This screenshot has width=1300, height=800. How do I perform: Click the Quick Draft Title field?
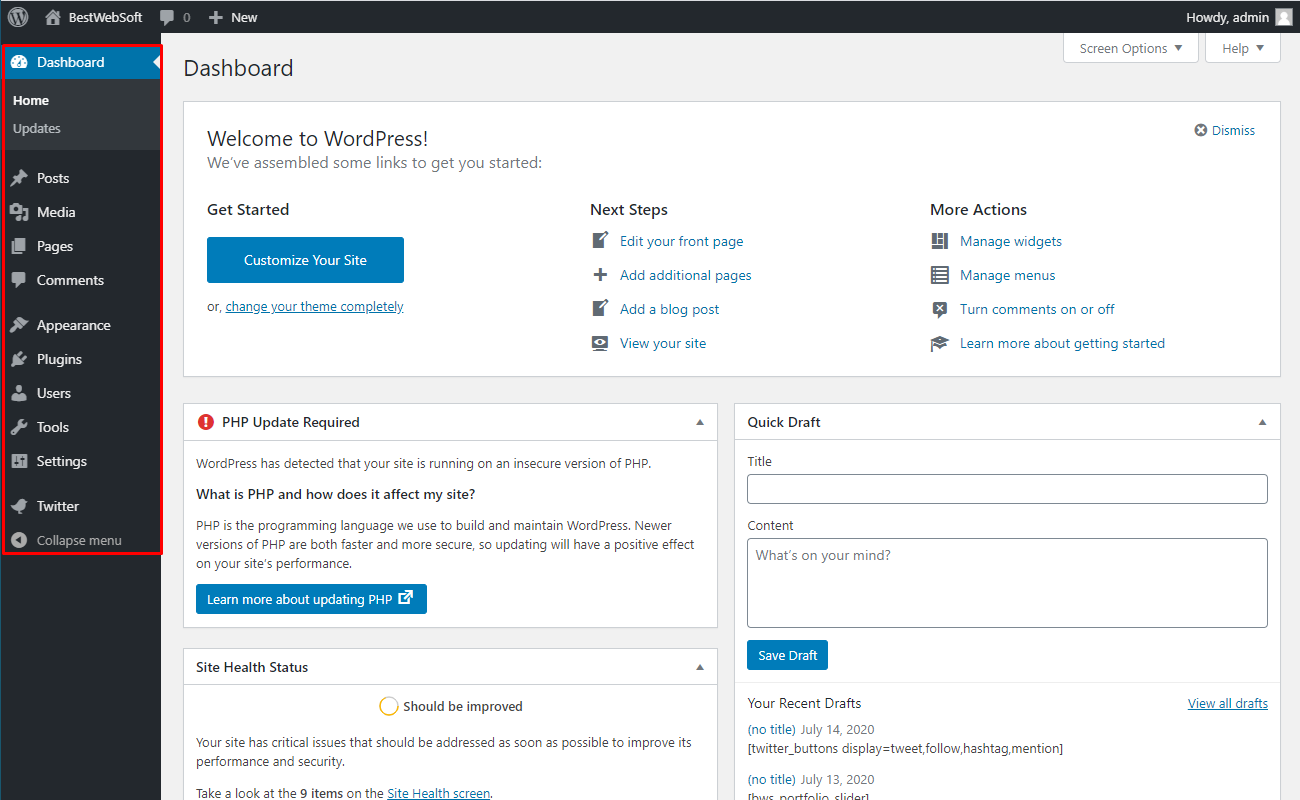[1007, 489]
